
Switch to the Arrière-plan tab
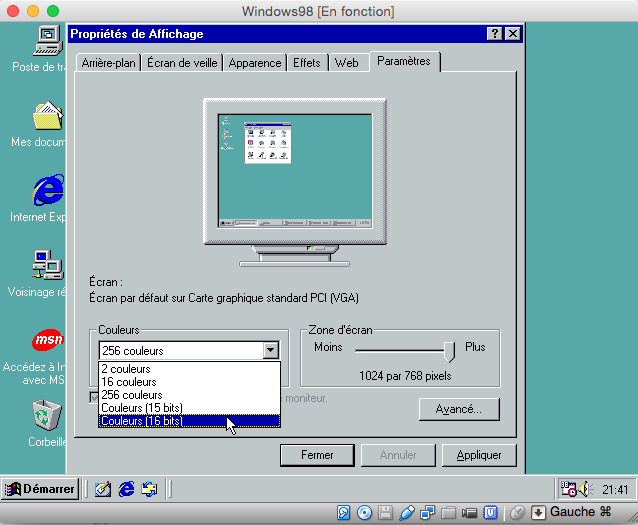[108, 63]
